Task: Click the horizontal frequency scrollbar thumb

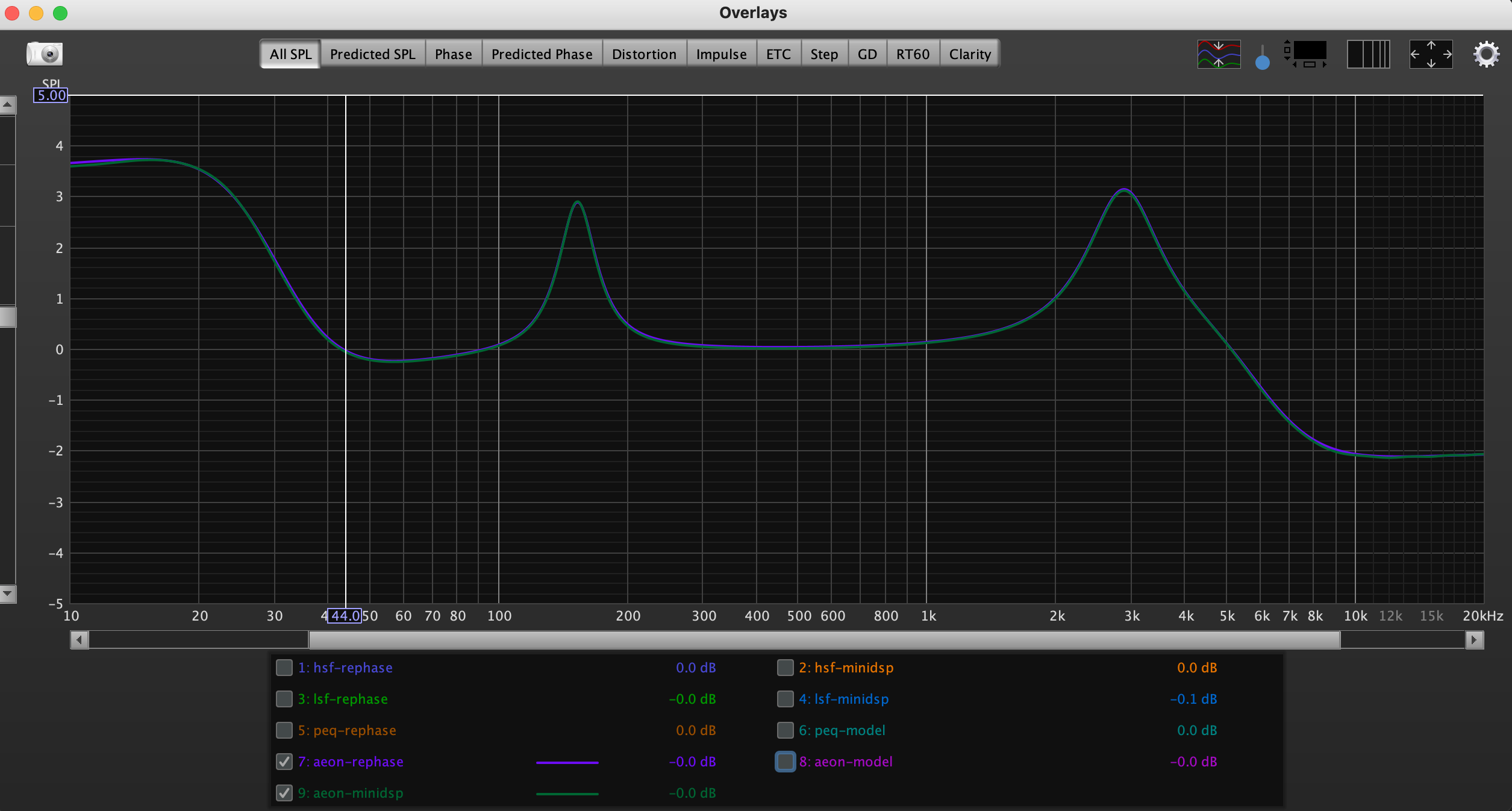Action: pos(825,640)
